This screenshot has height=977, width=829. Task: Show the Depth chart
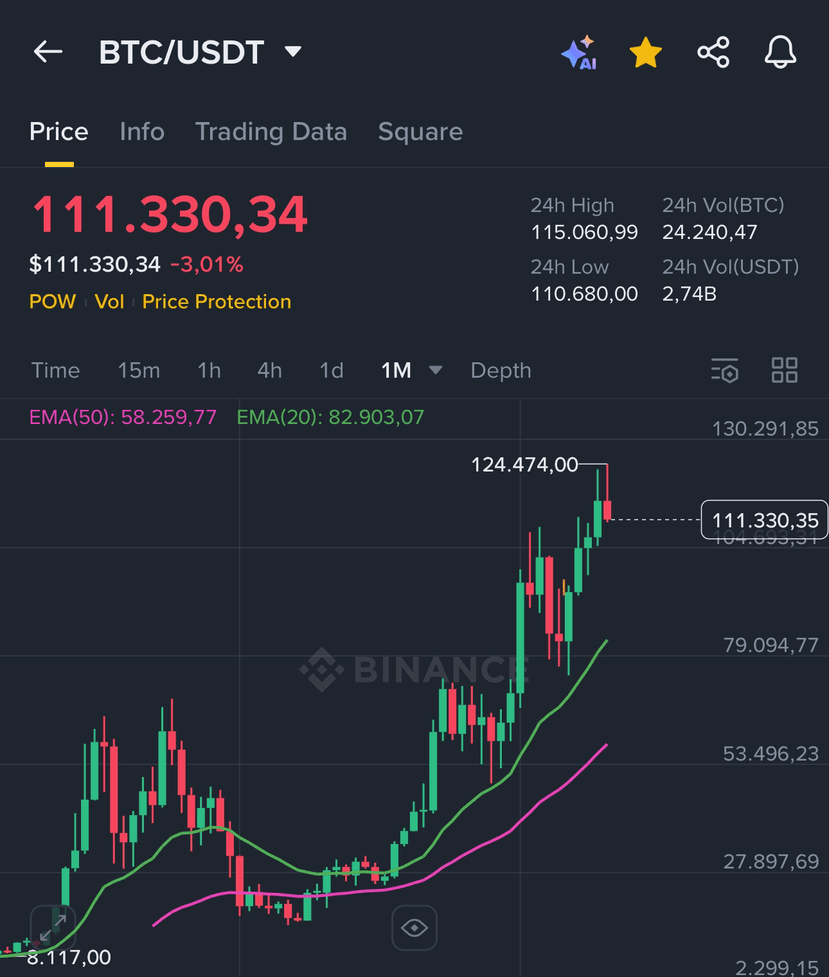click(x=501, y=370)
